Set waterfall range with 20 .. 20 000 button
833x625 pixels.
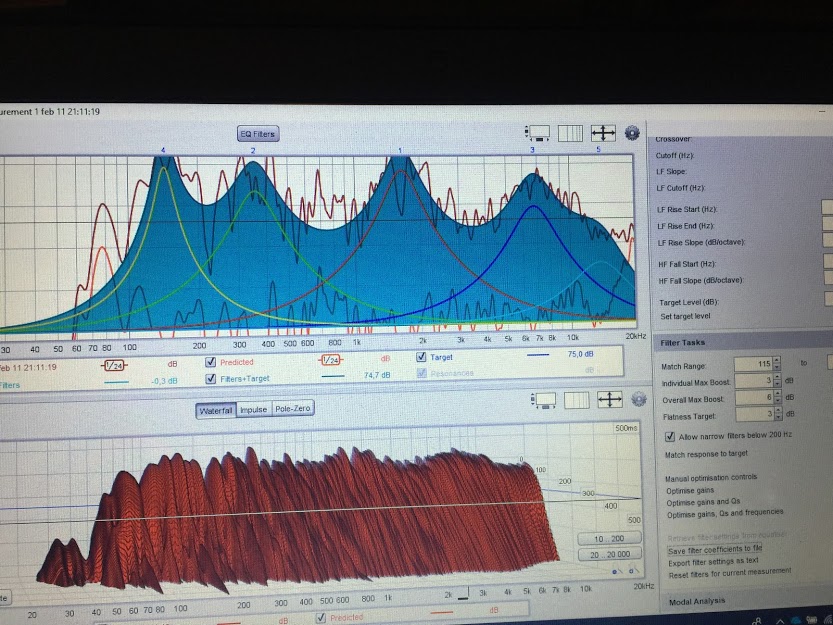point(610,554)
